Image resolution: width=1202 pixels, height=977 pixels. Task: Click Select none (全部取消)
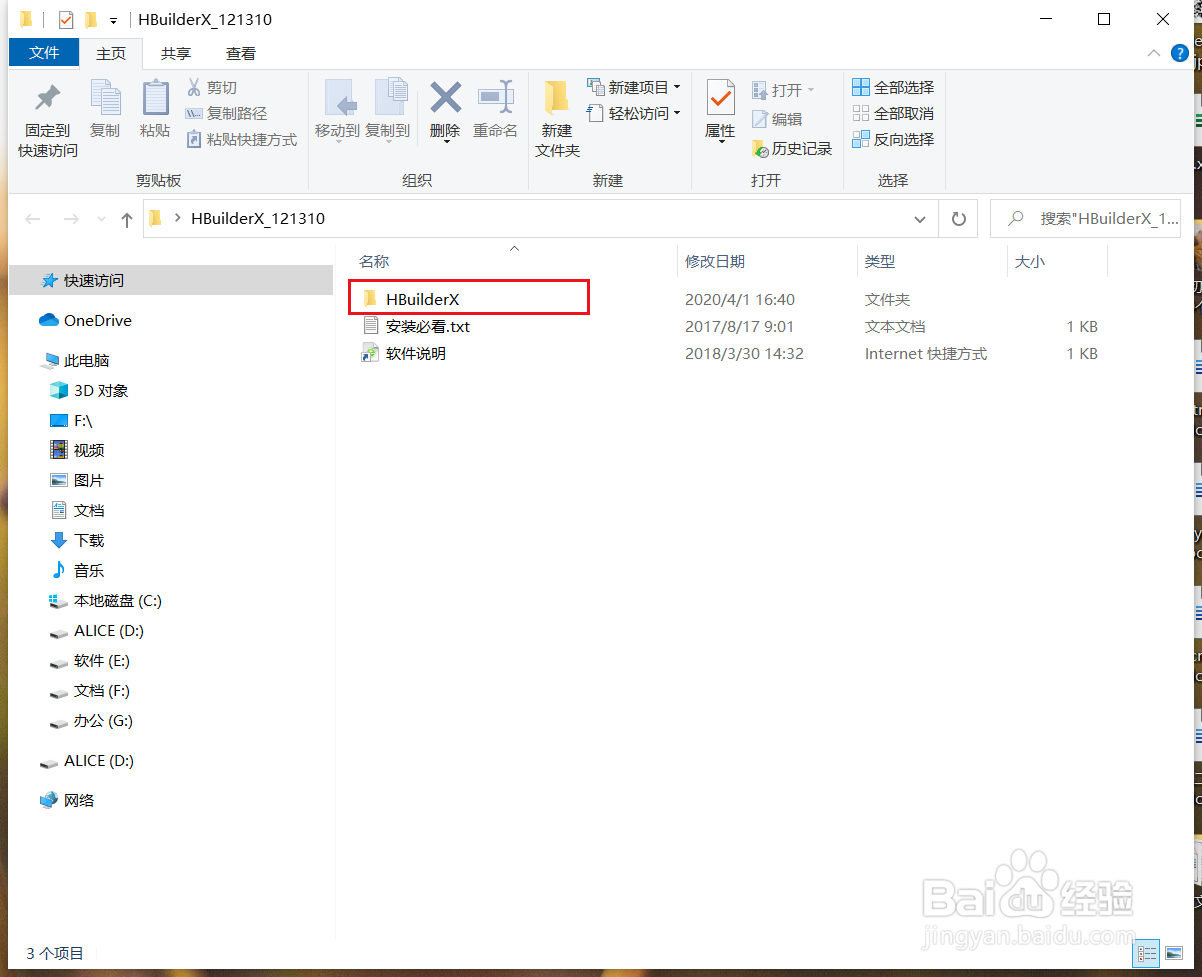coord(893,114)
